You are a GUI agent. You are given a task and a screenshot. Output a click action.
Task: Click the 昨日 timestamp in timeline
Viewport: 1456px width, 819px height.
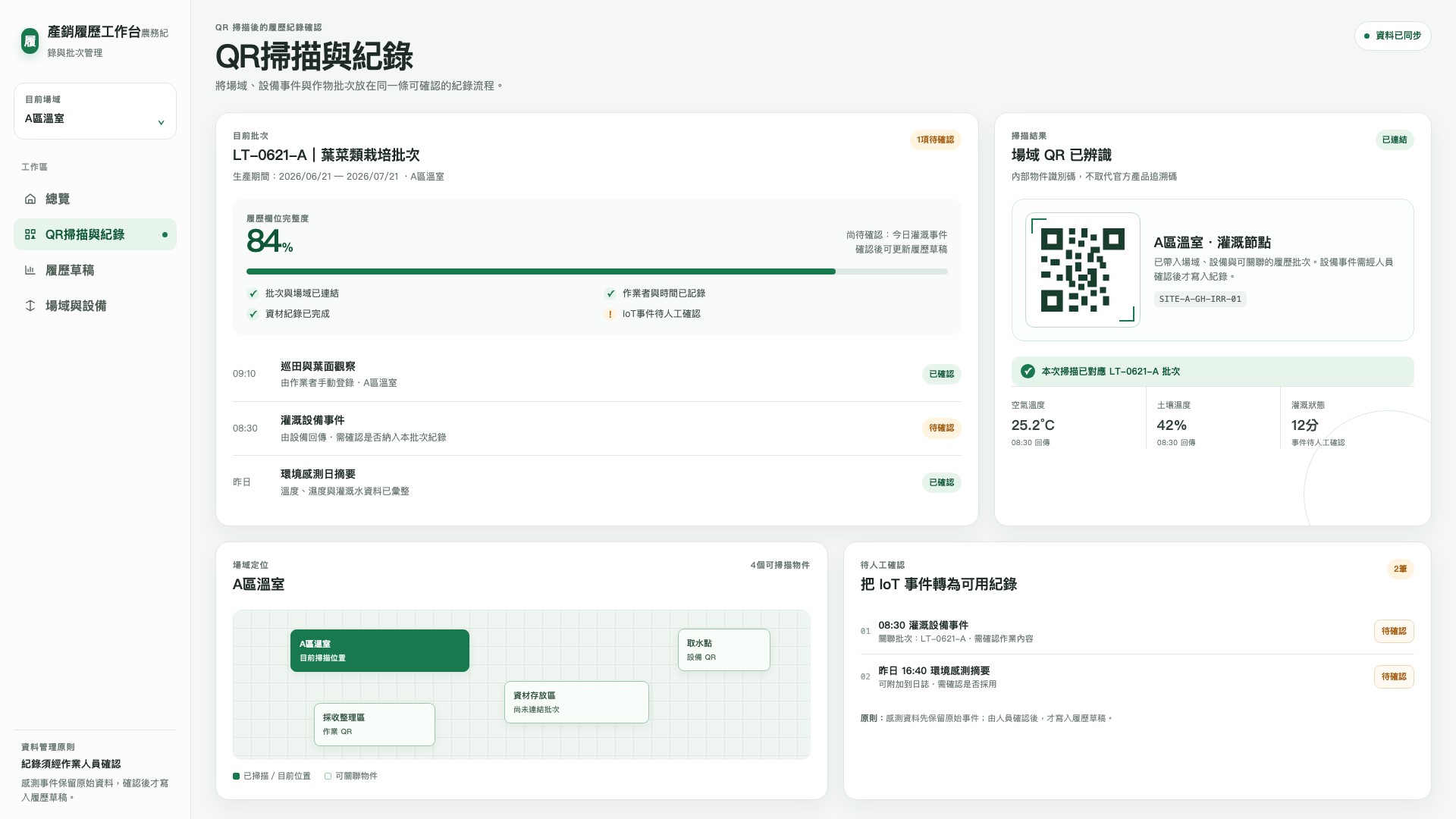coord(241,482)
